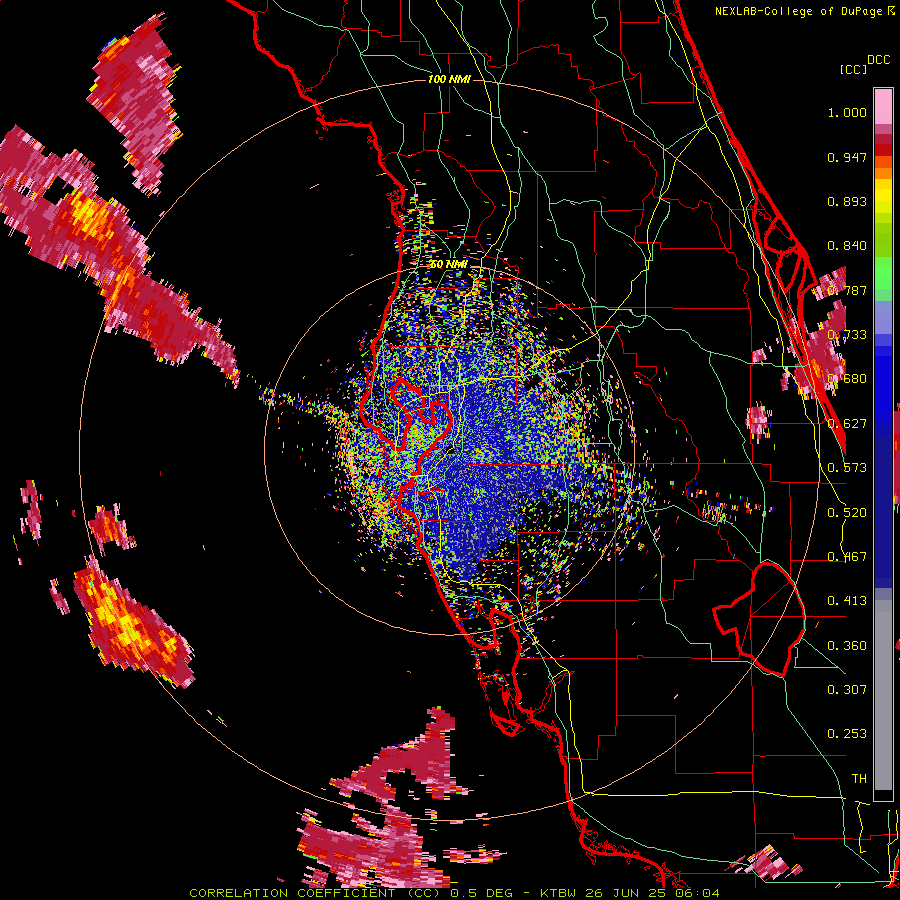The height and width of the screenshot is (900, 900).
Task: Select the 0.520 scale value
Action: tap(847, 513)
